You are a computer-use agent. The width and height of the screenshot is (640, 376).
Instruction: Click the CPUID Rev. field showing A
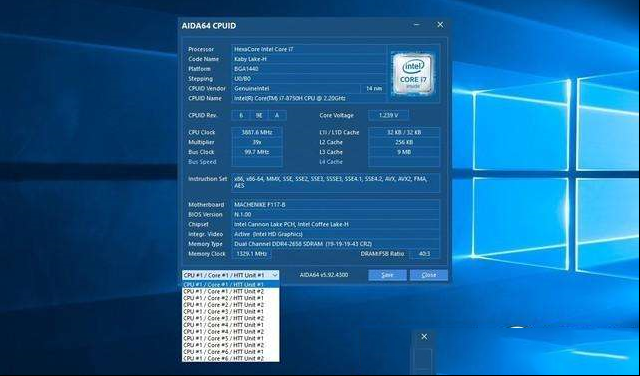point(277,116)
